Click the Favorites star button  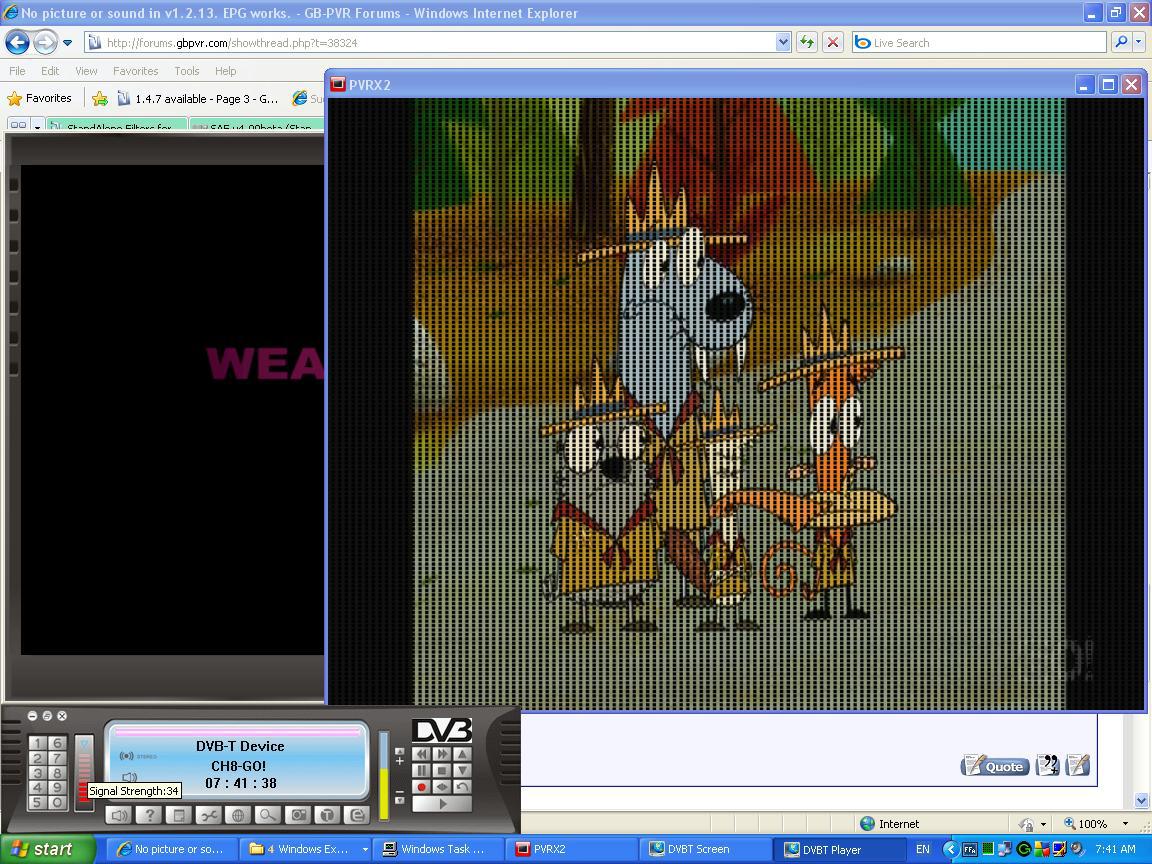click(40, 98)
